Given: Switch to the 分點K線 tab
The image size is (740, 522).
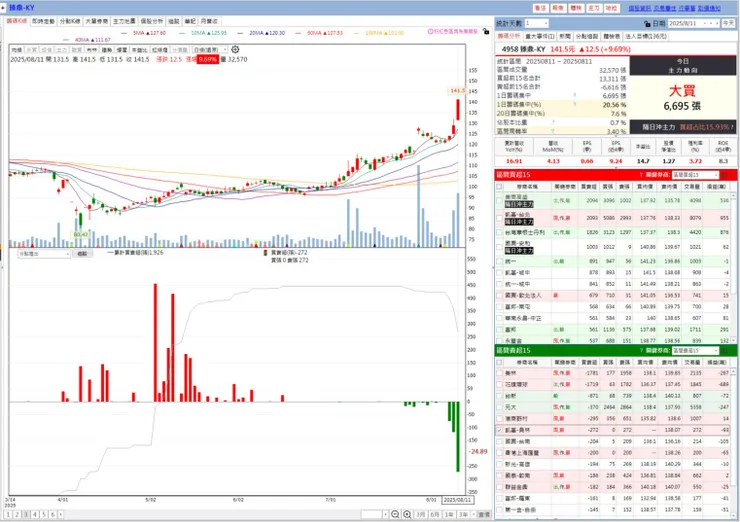Looking at the screenshot, I should click(70, 21).
